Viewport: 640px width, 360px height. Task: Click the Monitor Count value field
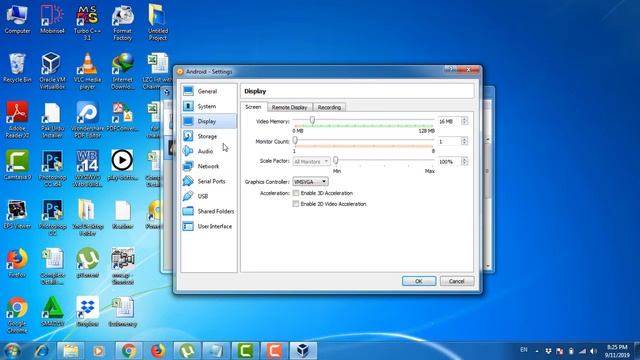pyautogui.click(x=449, y=141)
